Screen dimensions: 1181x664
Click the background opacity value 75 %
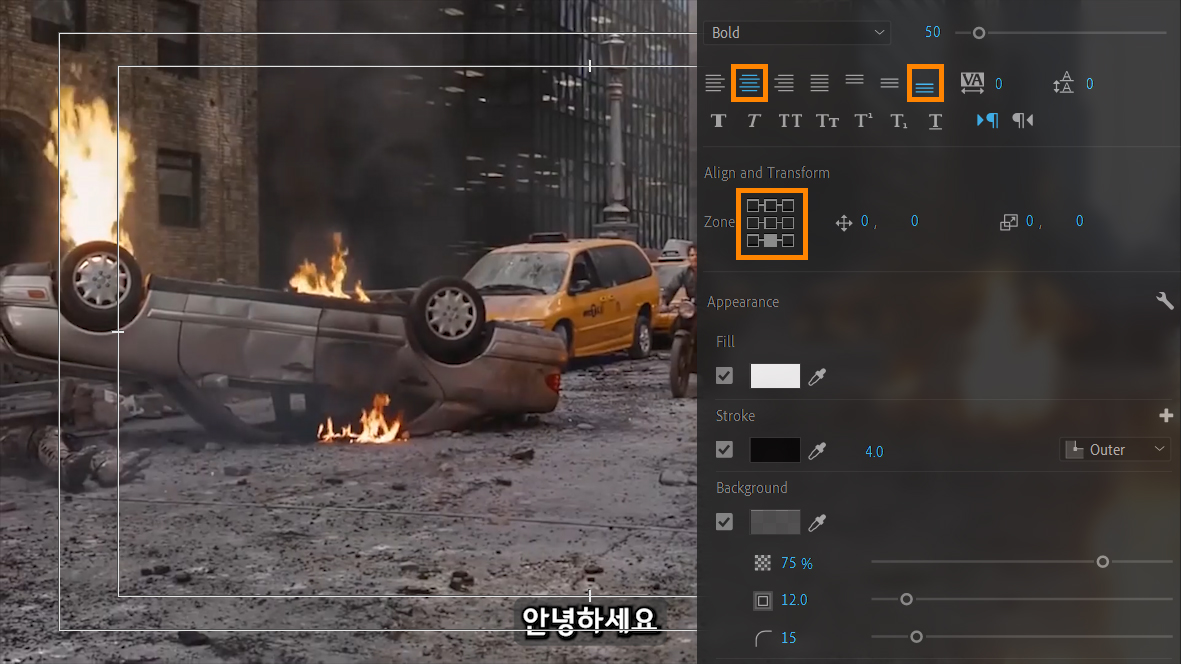pos(797,563)
